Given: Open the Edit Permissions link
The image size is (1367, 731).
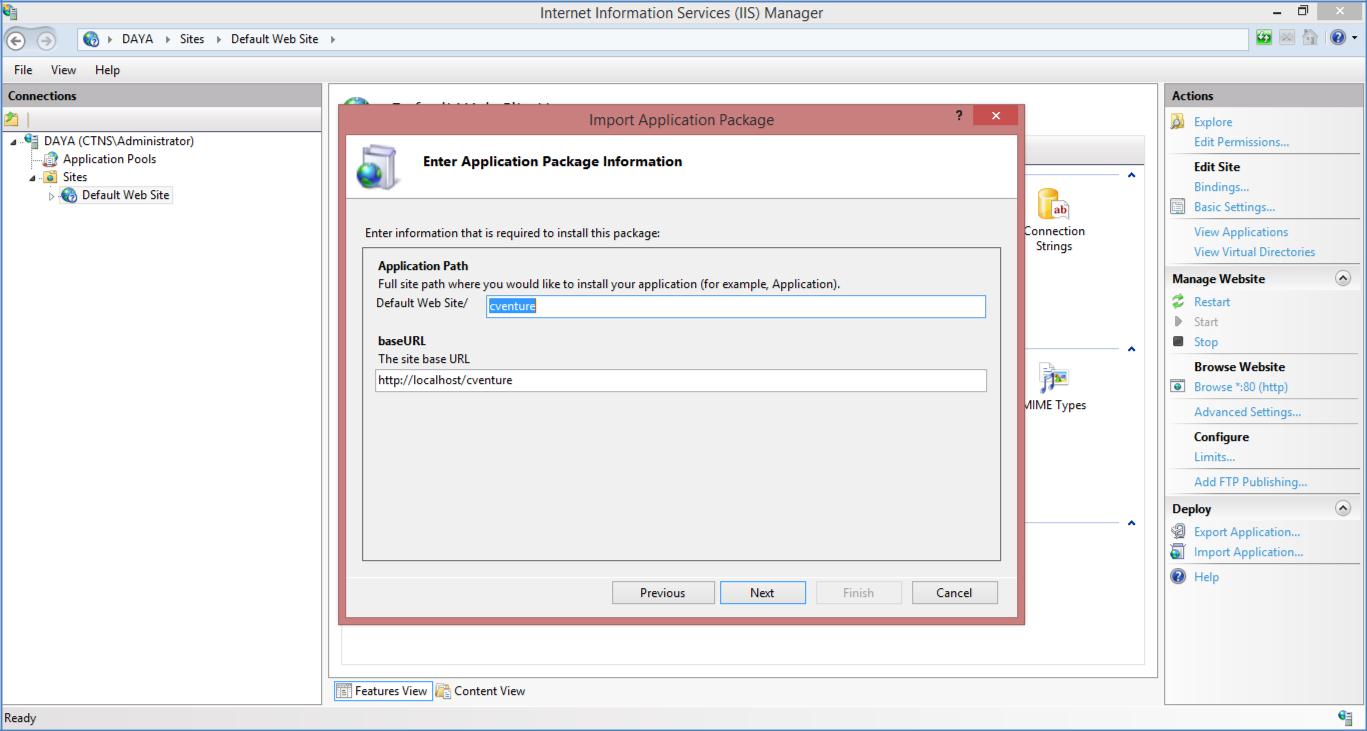Looking at the screenshot, I should [x=1241, y=142].
